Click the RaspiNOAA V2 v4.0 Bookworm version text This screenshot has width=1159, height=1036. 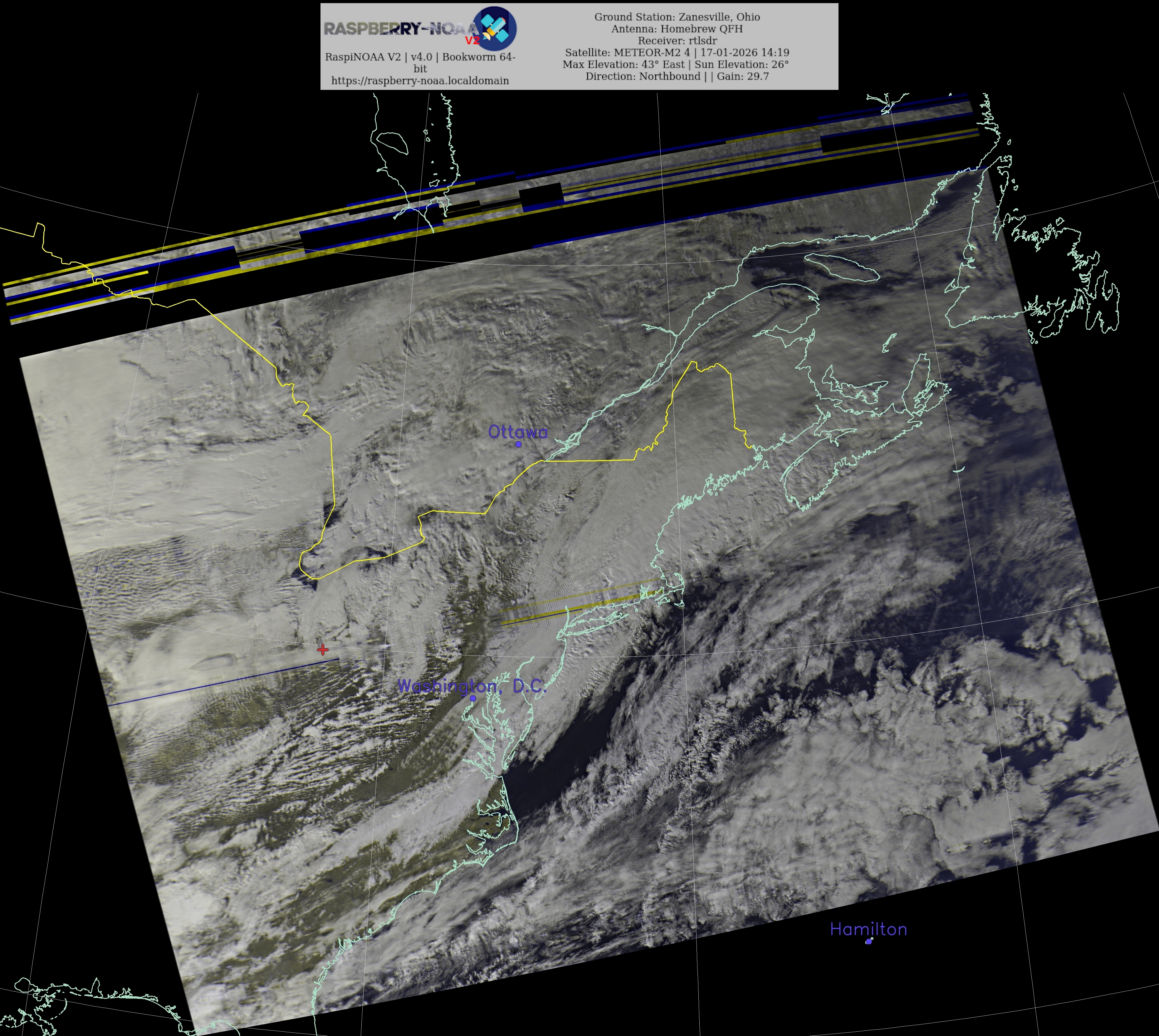420,57
